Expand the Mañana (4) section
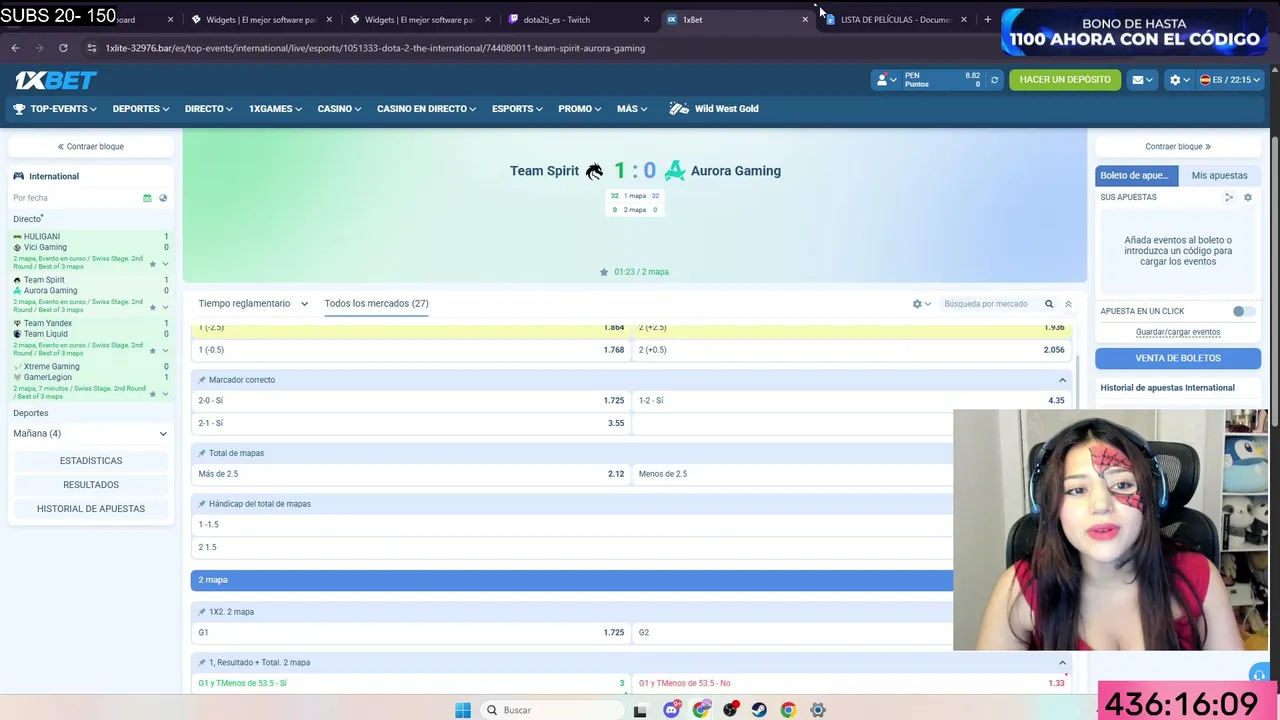1280x720 pixels. [x=90, y=434]
